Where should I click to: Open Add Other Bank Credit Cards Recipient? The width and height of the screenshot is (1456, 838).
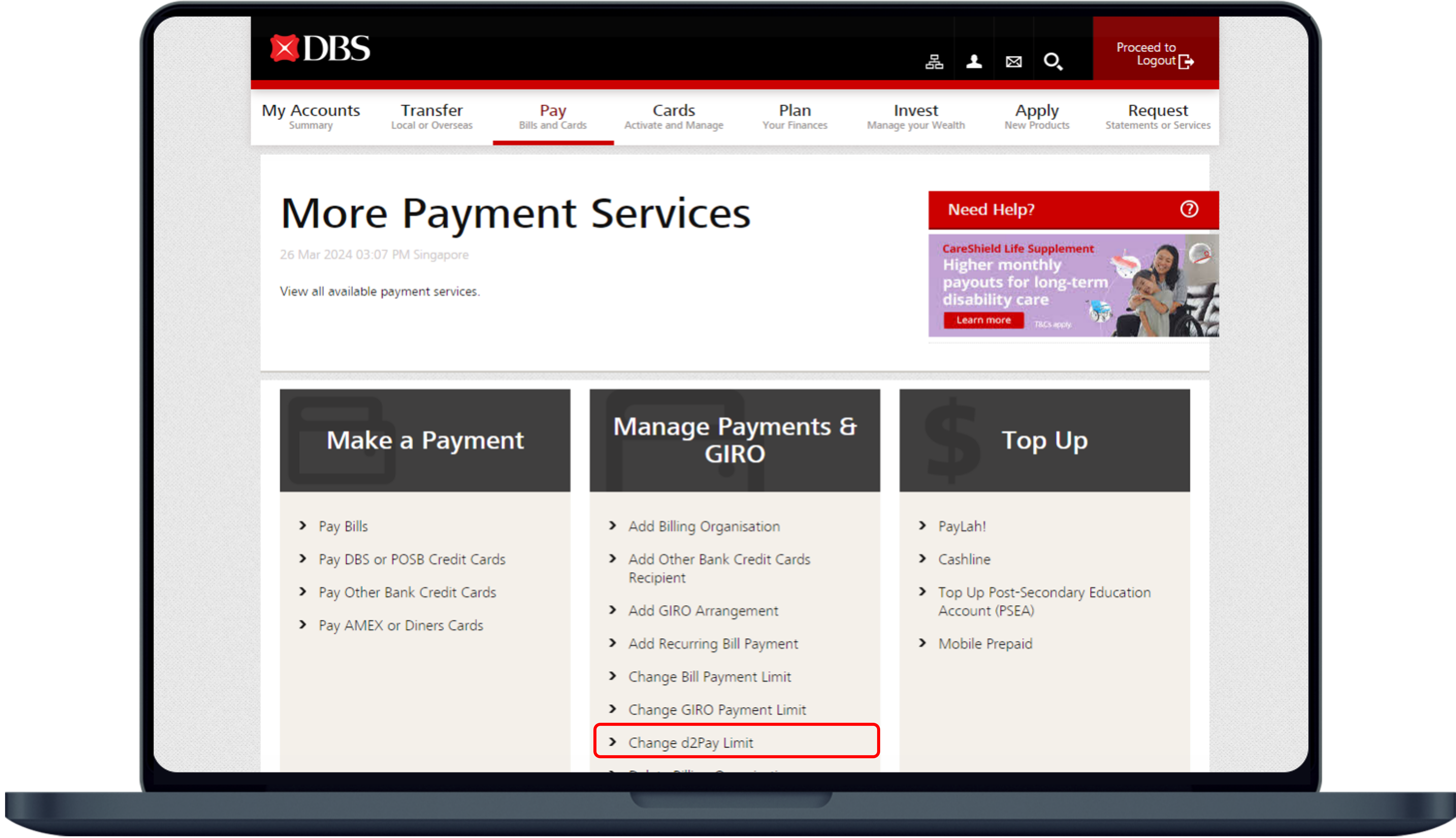tap(719, 568)
